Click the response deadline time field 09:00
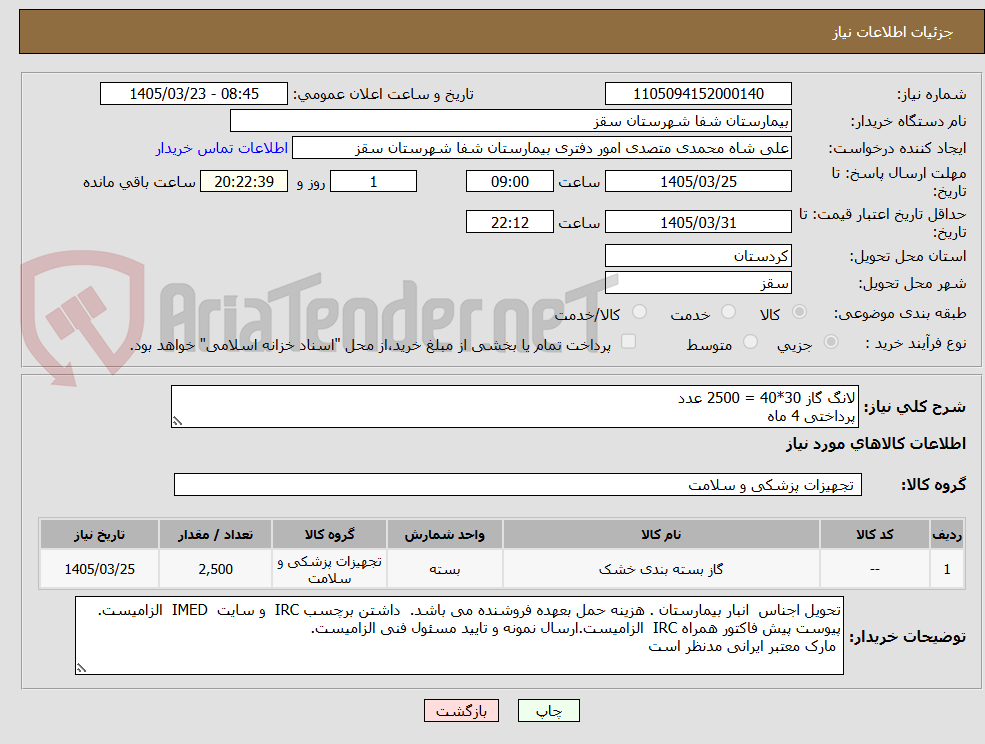 point(509,182)
